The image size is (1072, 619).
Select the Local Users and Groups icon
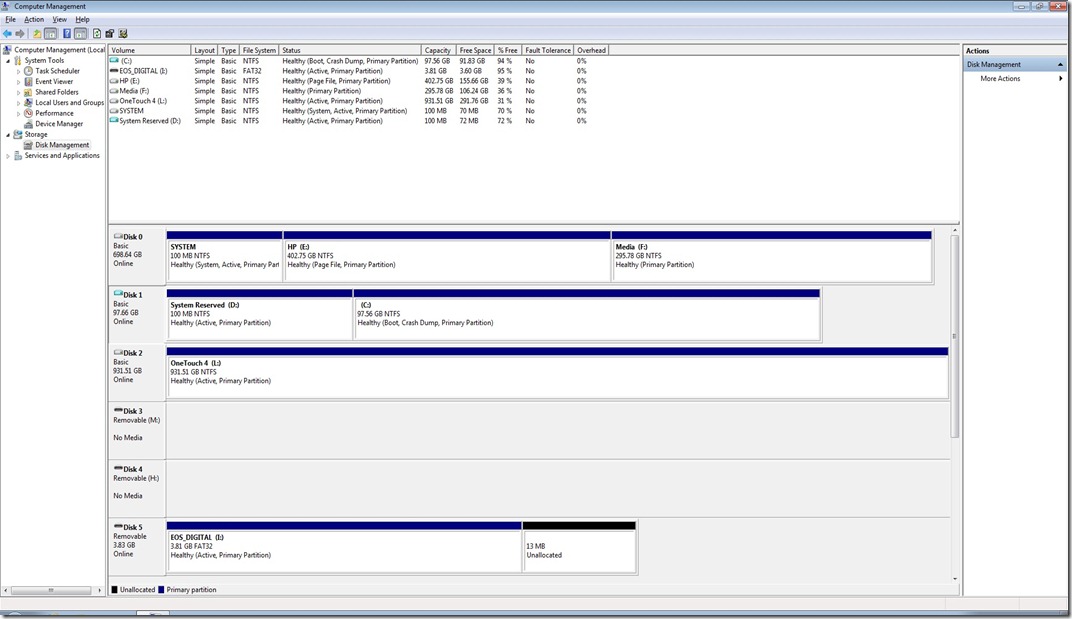coord(28,103)
